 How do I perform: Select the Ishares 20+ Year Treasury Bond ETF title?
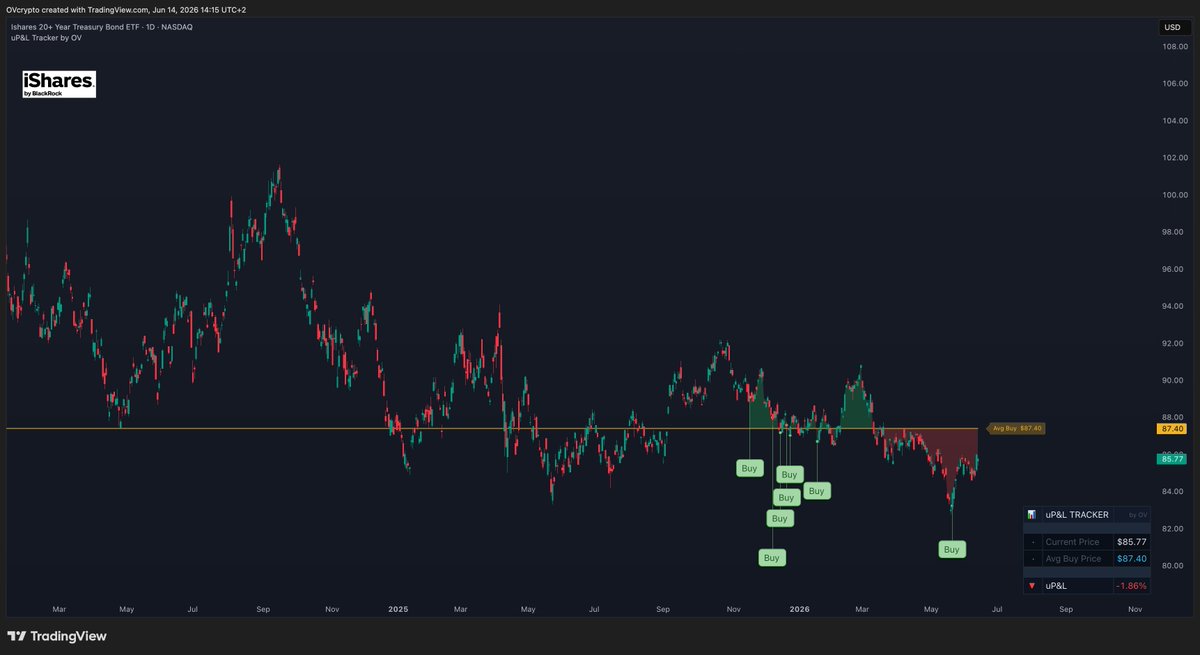101,27
